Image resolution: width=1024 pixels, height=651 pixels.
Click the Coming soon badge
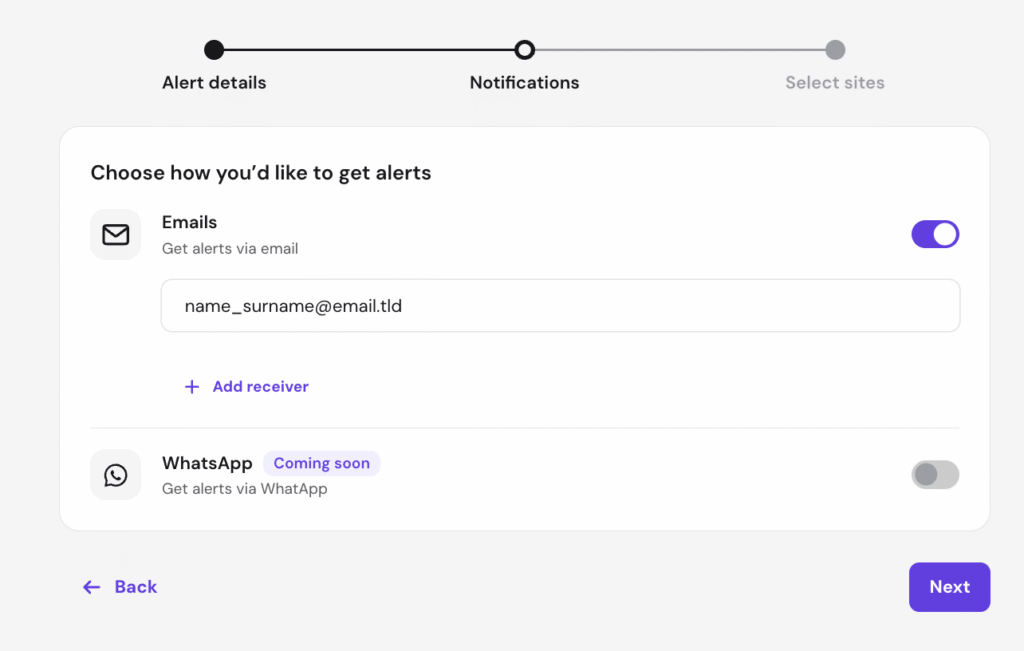321,464
